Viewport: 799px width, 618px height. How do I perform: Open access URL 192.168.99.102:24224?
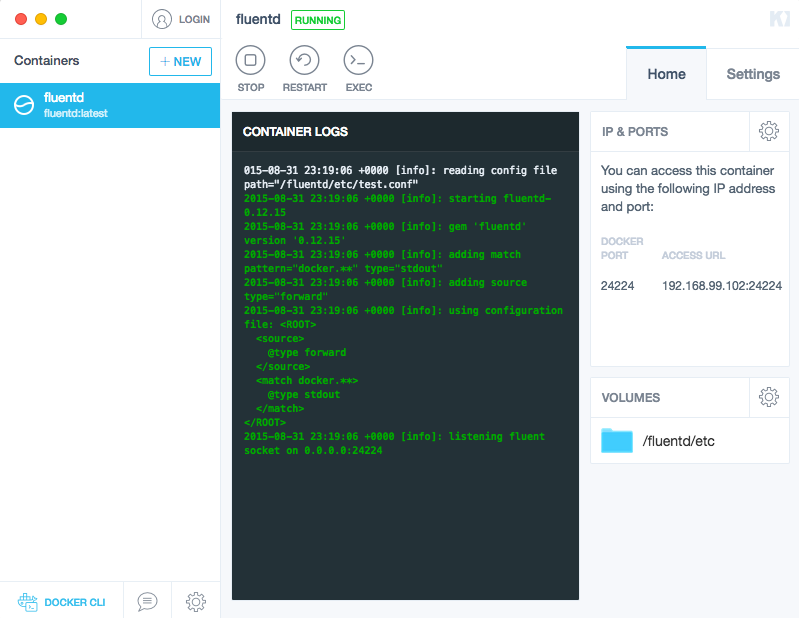click(722, 286)
